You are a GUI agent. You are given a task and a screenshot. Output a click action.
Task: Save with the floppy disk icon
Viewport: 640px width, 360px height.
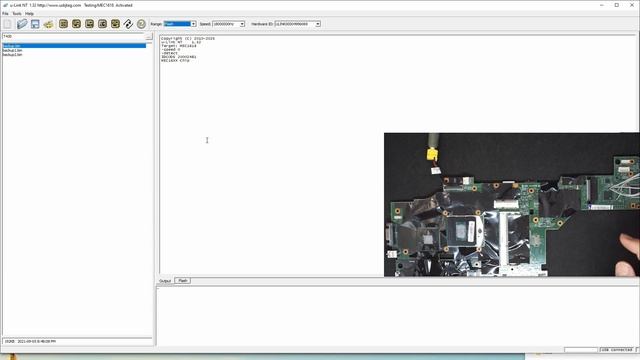[x=35, y=24]
